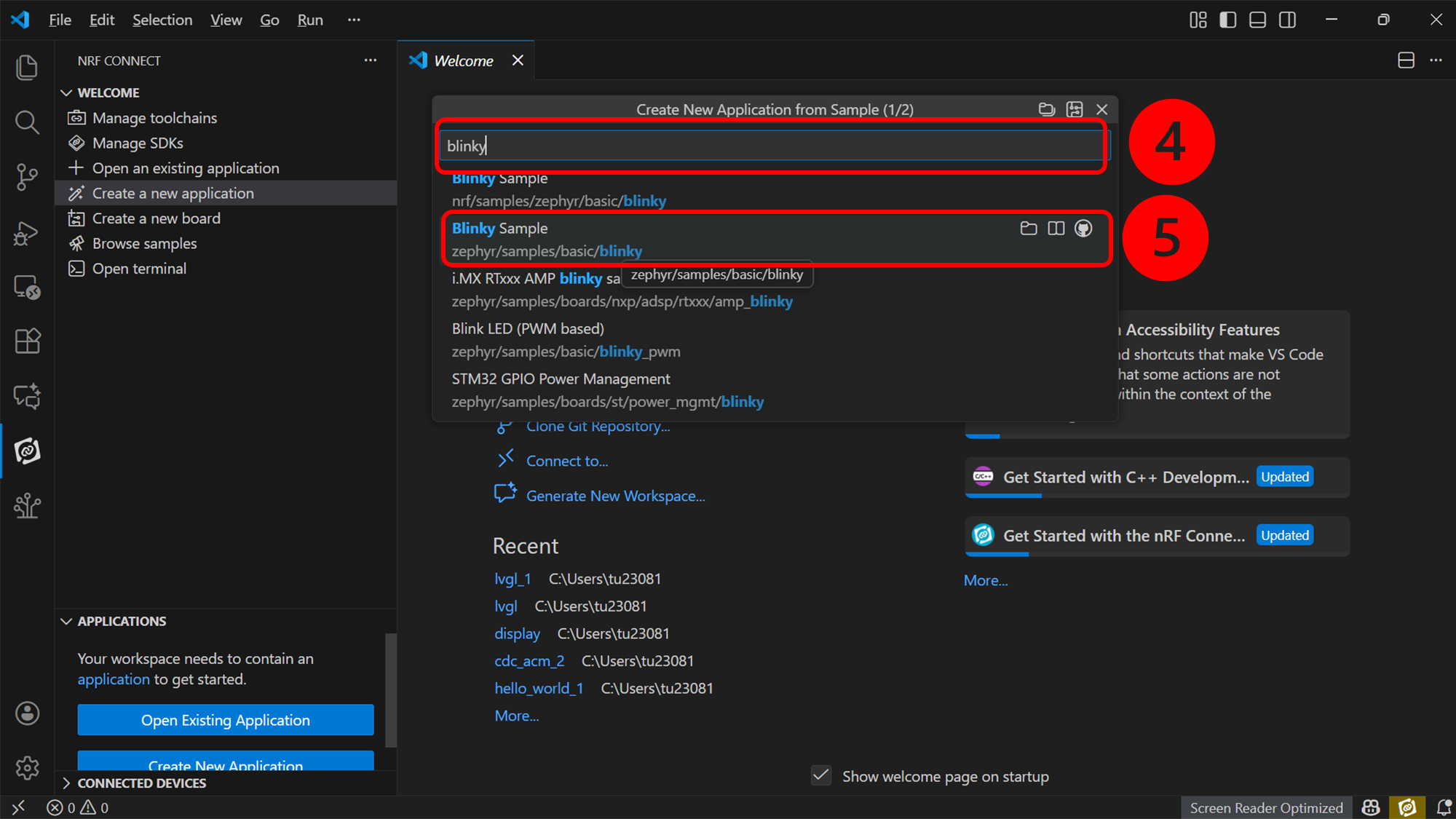Screen dimensions: 1456x819
Task: Open the Extensions view icon
Action: coord(27,341)
